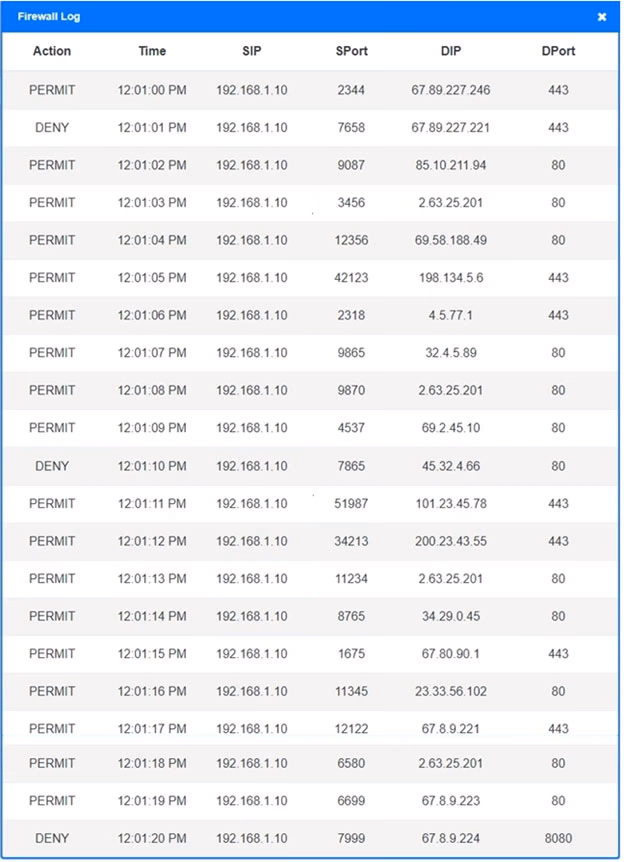Click destination IP 23.33.56.102
The image size is (624, 862).
(x=450, y=691)
